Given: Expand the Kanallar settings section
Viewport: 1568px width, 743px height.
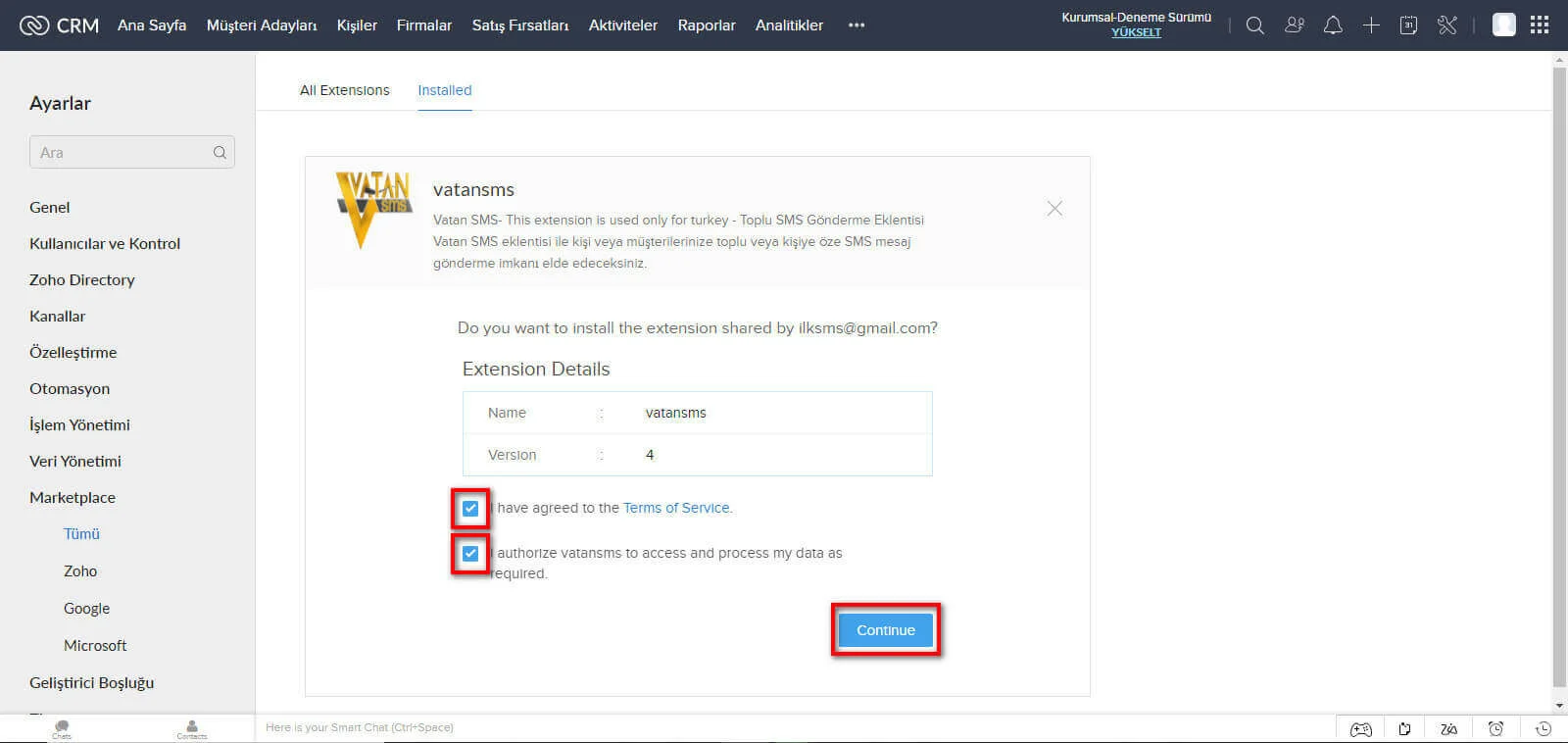Looking at the screenshot, I should coord(58,316).
